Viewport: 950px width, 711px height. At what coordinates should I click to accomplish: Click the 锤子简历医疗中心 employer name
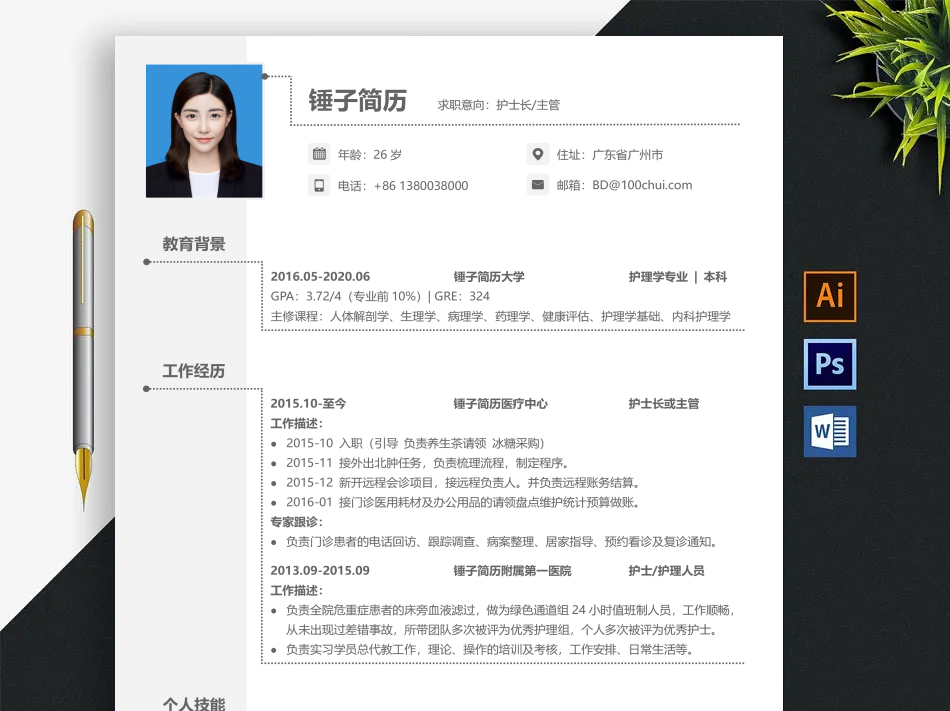tap(500, 403)
